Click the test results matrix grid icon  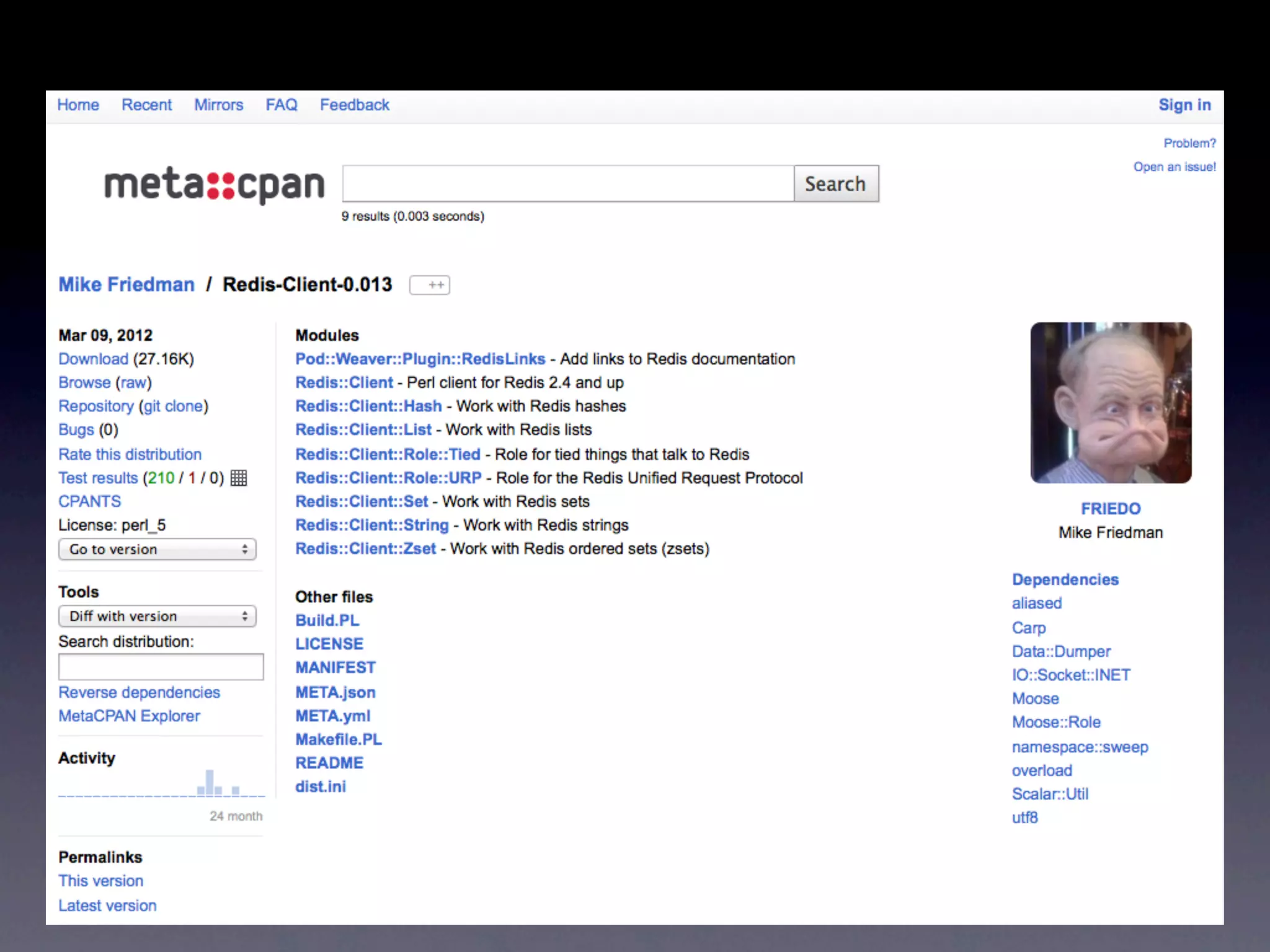click(x=239, y=478)
